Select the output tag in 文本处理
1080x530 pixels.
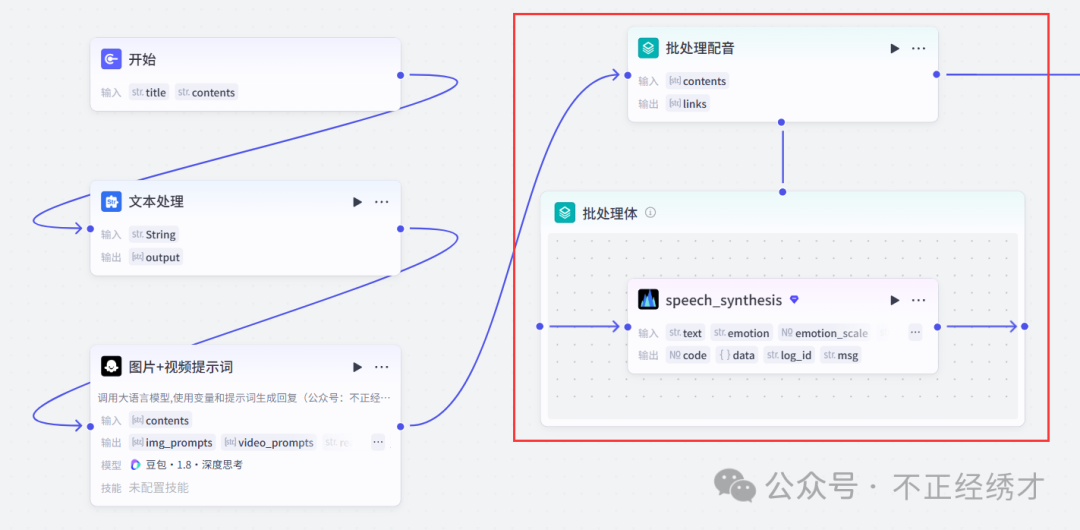[156, 257]
